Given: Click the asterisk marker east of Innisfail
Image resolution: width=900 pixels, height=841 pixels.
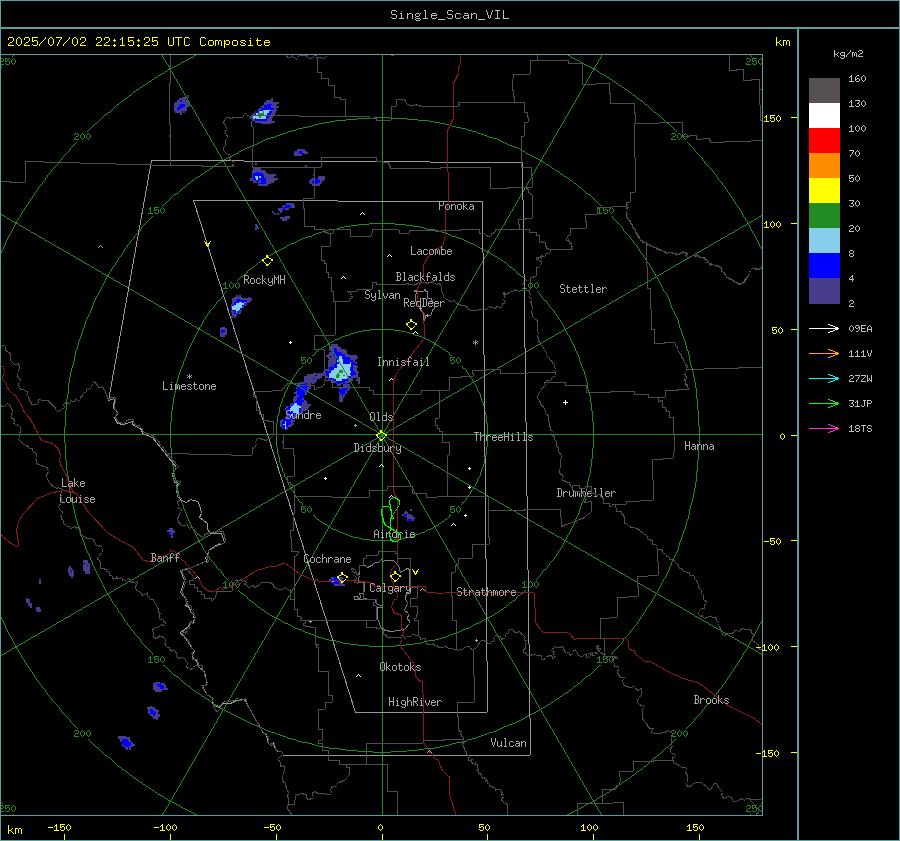Looking at the screenshot, I should 475,343.
